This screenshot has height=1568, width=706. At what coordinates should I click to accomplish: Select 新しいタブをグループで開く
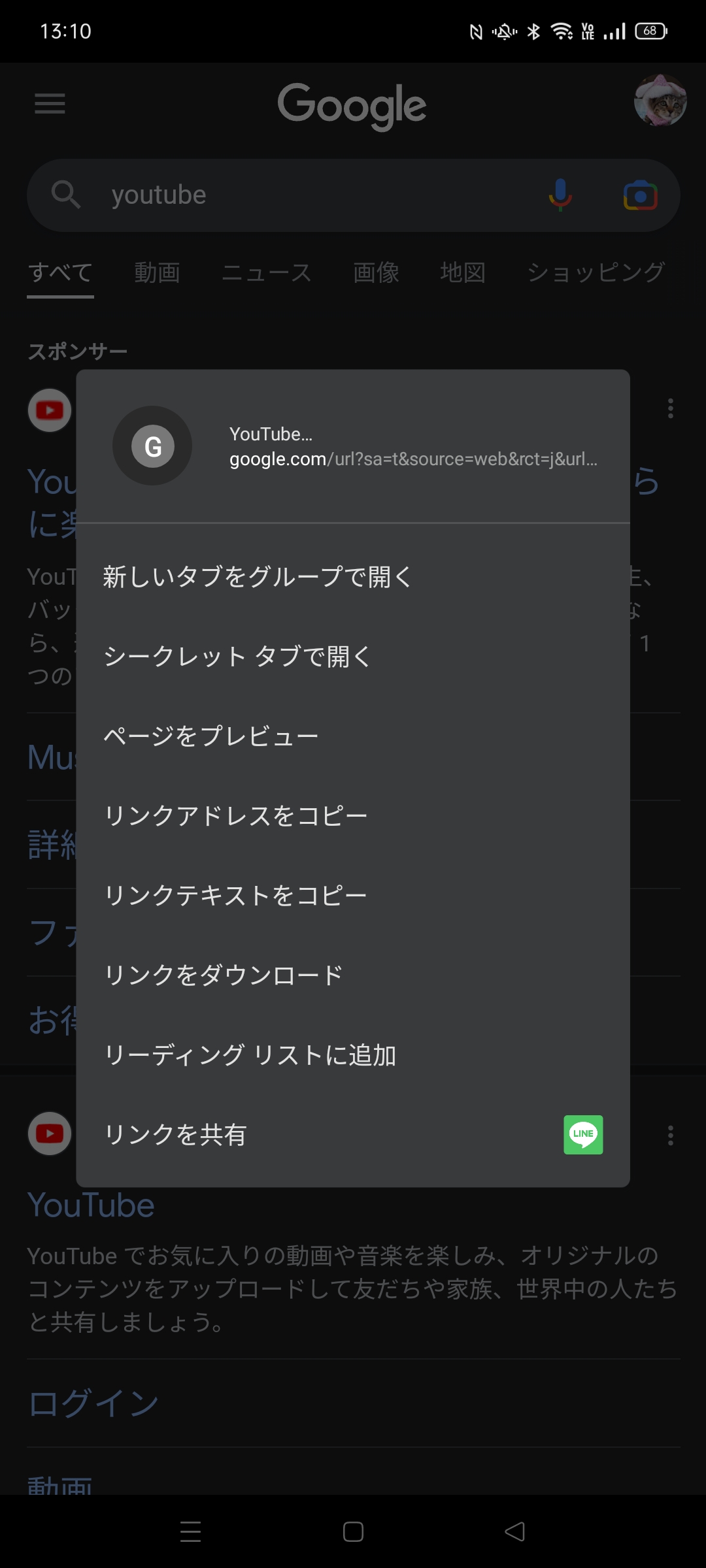[x=258, y=577]
